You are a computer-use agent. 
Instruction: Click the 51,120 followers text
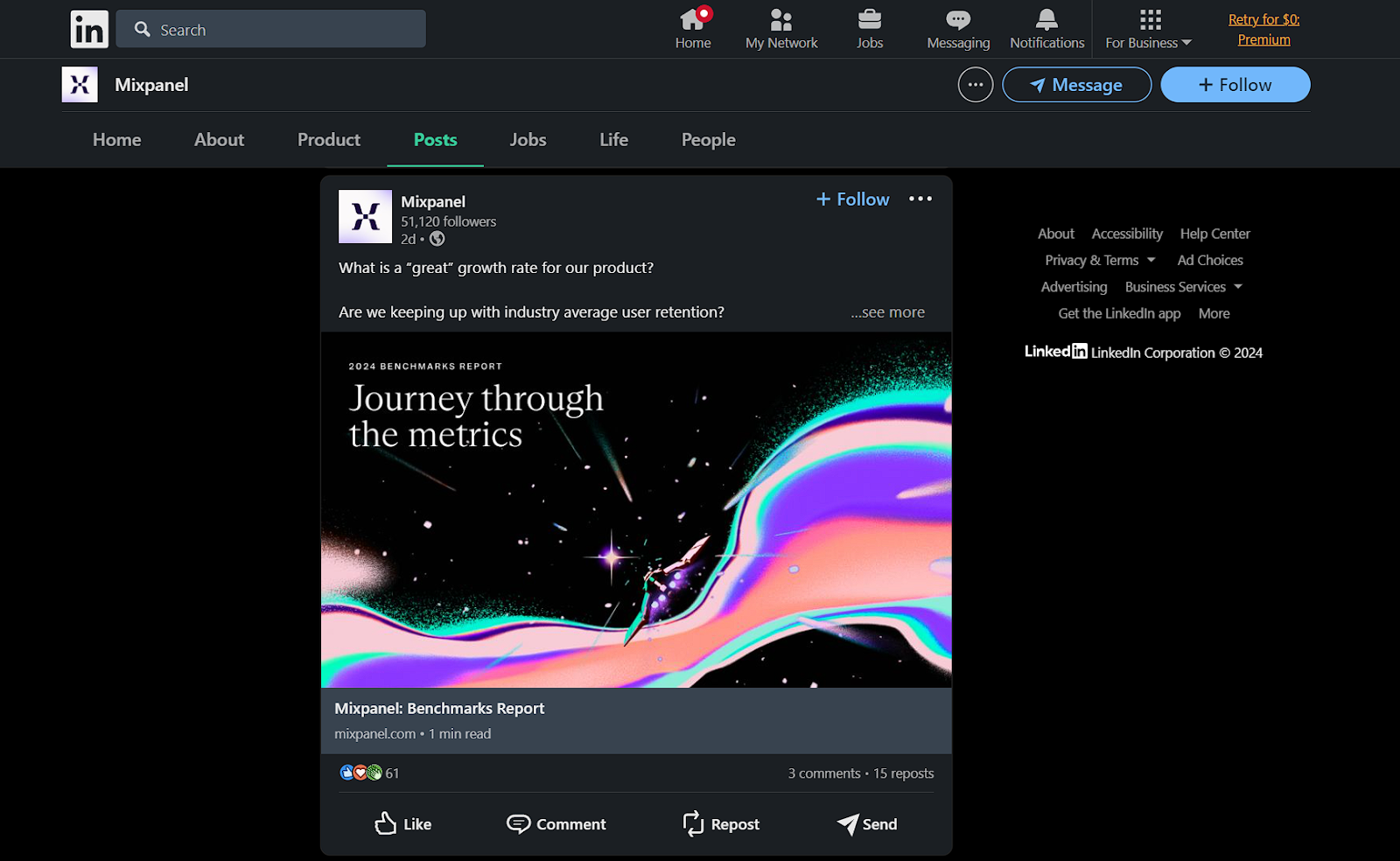coord(448,222)
